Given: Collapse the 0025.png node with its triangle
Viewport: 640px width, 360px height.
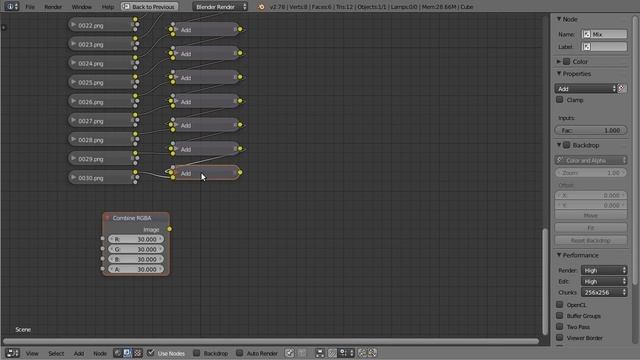Looking at the screenshot, I should tap(73, 82).
